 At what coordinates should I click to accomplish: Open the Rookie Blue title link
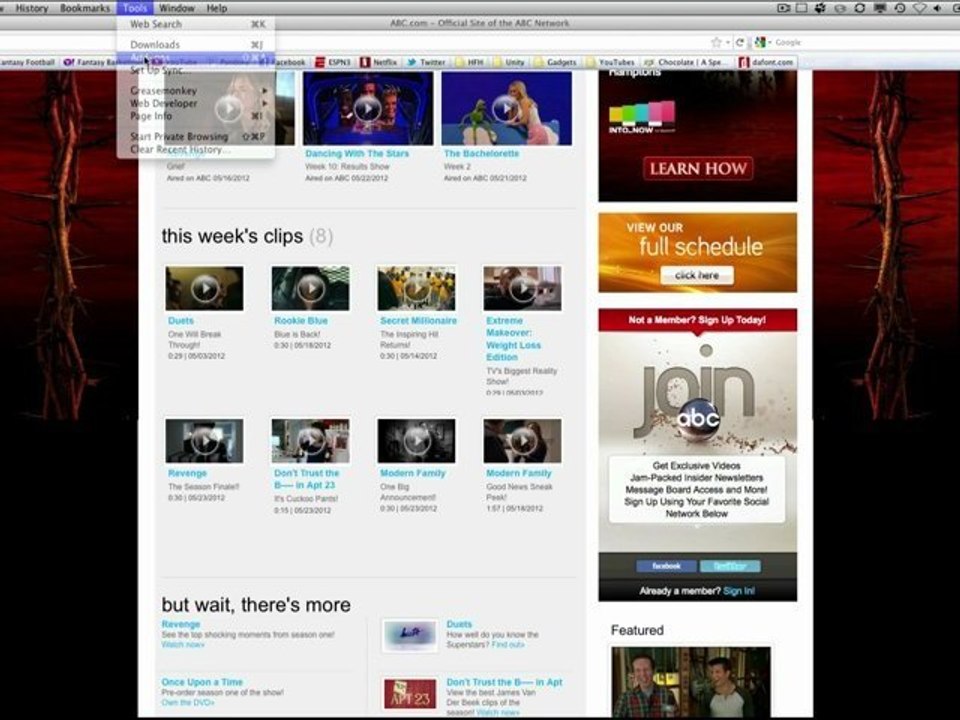click(301, 321)
